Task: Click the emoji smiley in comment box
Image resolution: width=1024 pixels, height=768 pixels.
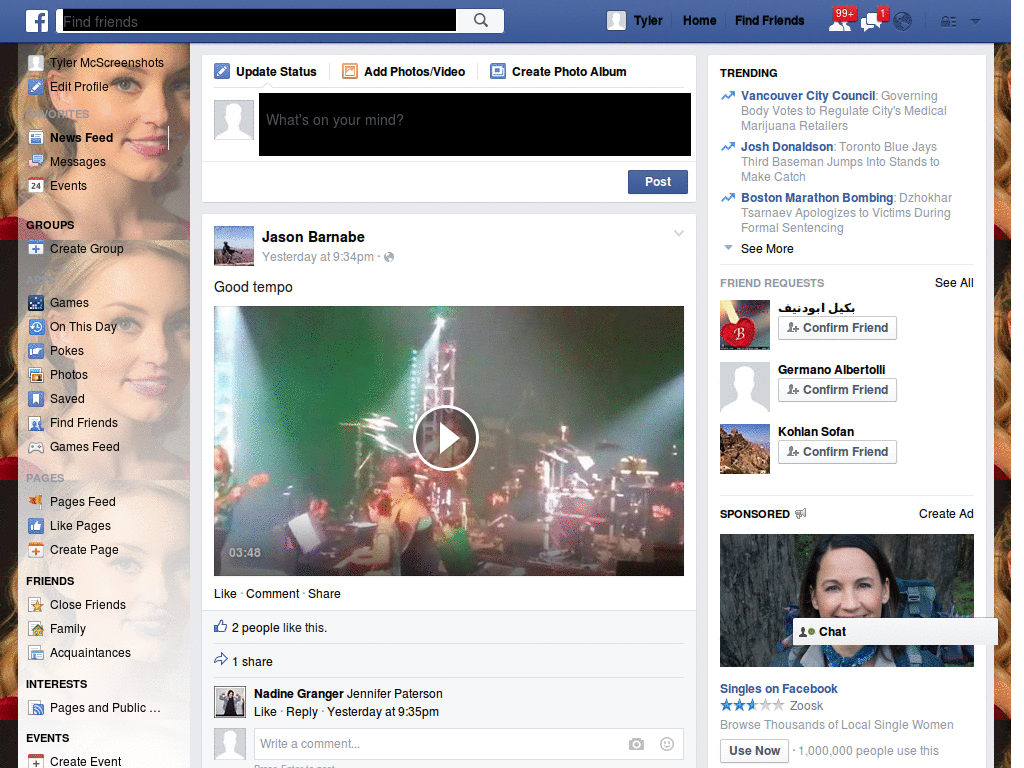Action: tap(666, 744)
